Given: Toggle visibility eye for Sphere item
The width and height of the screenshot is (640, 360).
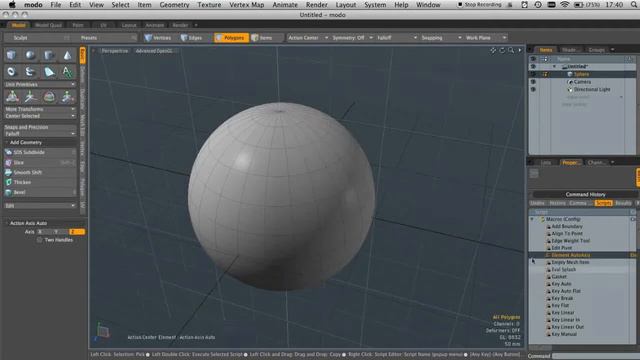Looking at the screenshot, I should [x=533, y=74].
